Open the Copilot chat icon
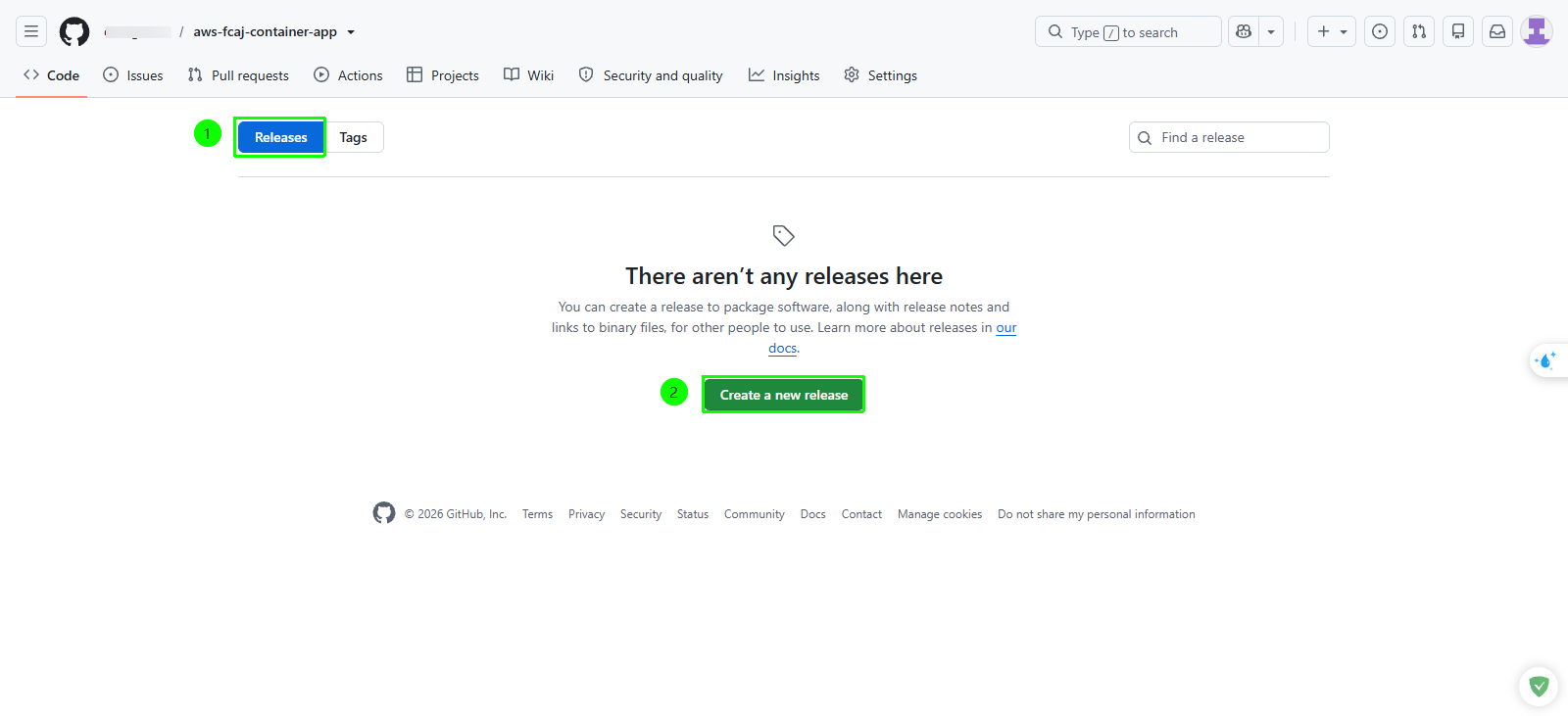 [1244, 31]
